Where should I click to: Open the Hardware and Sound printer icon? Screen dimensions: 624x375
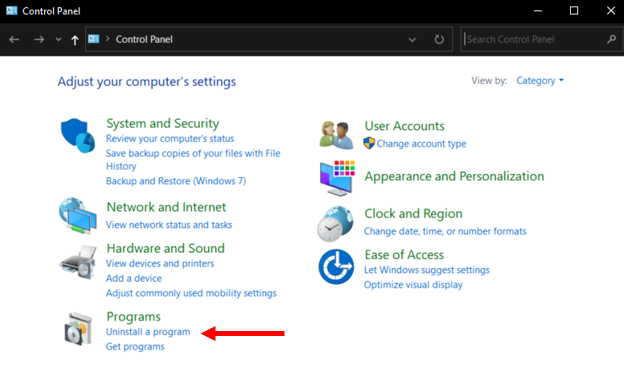tap(79, 262)
